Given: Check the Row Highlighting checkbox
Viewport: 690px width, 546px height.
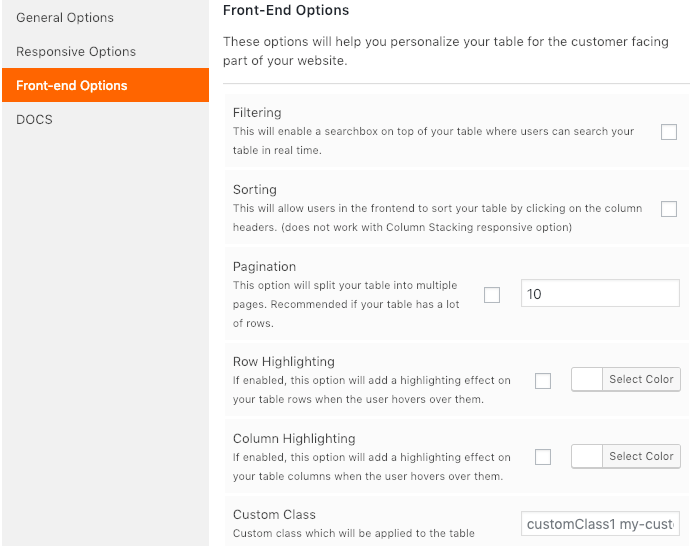Looking at the screenshot, I should [543, 381].
